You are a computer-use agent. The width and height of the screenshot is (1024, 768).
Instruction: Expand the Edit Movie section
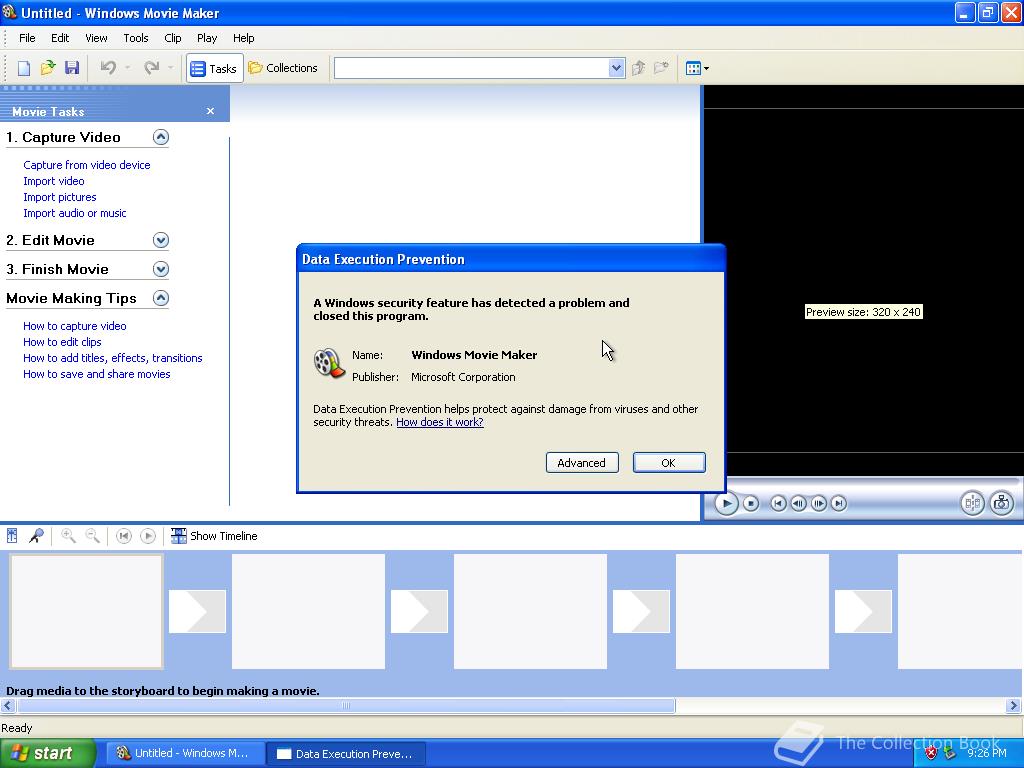pos(161,240)
